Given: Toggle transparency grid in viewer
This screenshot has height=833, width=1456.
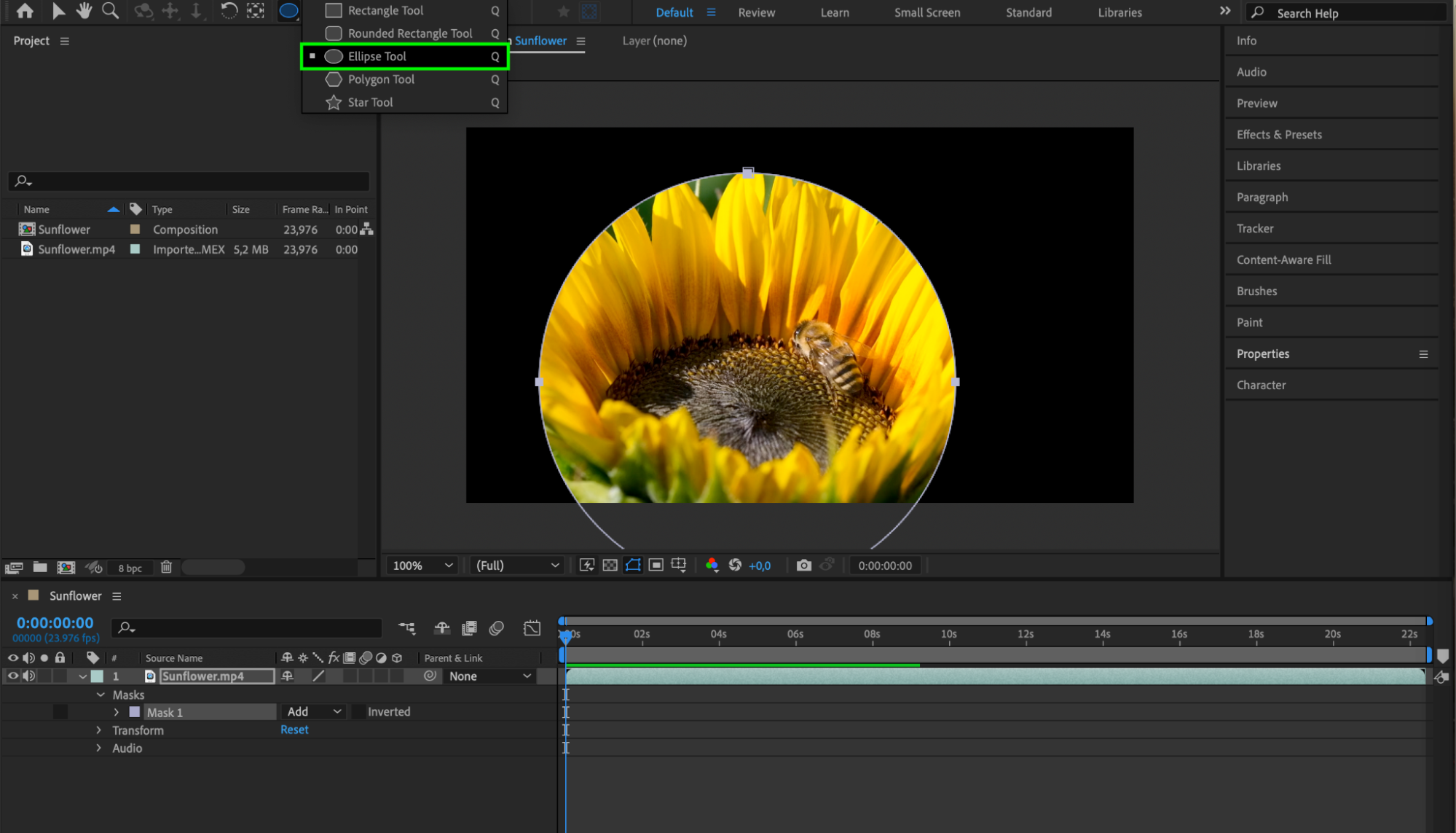Looking at the screenshot, I should [610, 566].
